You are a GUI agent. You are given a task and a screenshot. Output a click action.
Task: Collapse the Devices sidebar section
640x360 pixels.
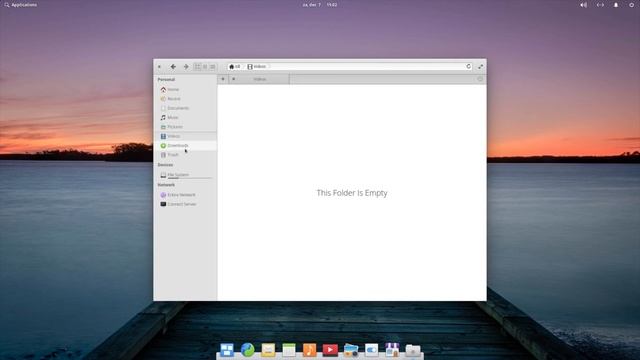165,165
